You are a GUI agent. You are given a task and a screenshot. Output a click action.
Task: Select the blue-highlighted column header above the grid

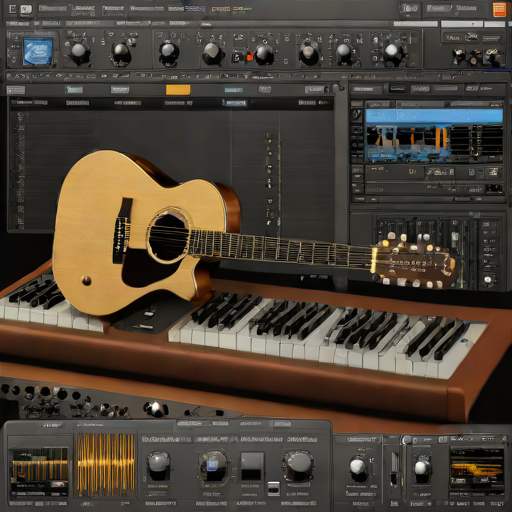tap(235, 103)
